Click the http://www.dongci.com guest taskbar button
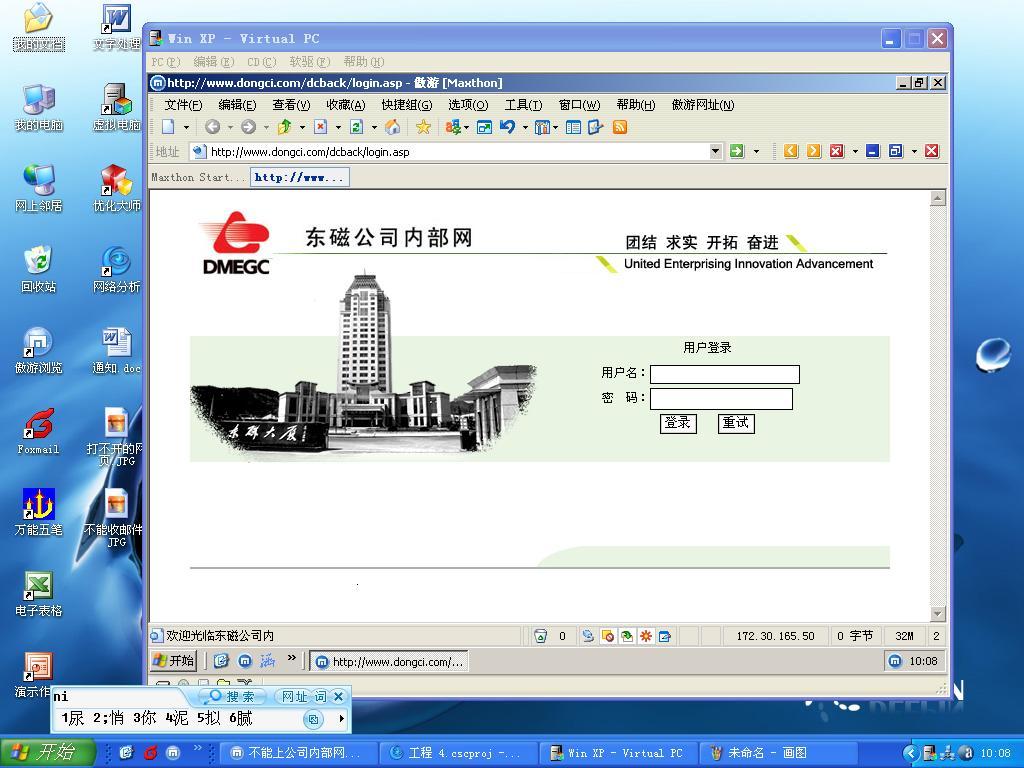Screen dimensions: 1024x768 coord(389,662)
